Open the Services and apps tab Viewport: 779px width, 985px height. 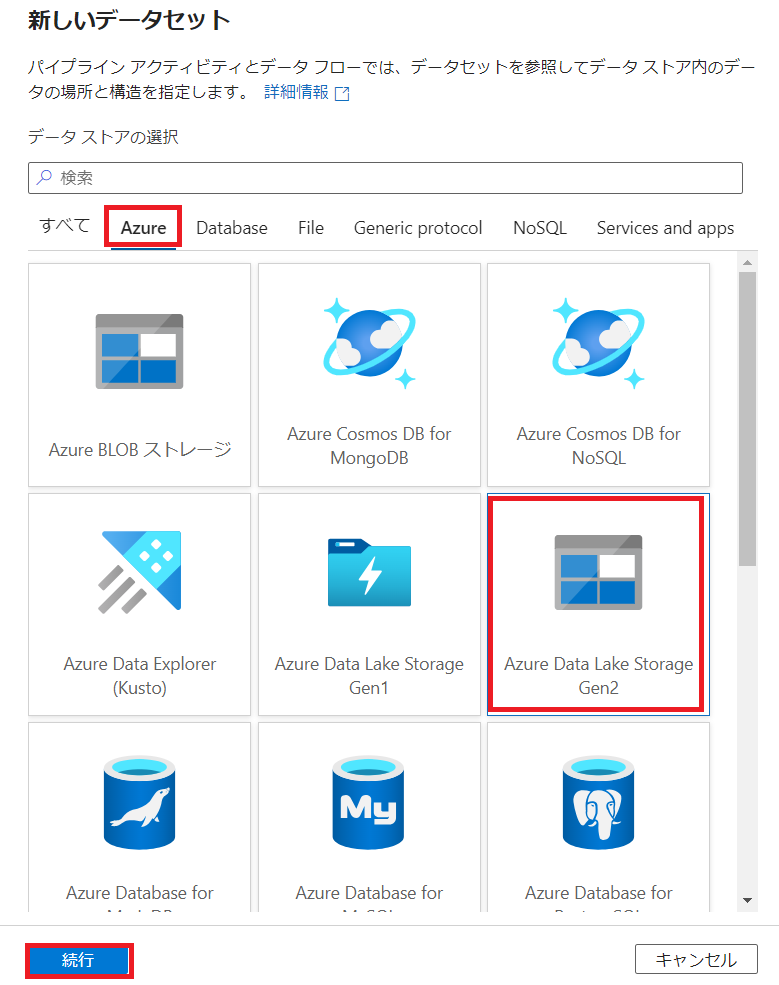(665, 227)
